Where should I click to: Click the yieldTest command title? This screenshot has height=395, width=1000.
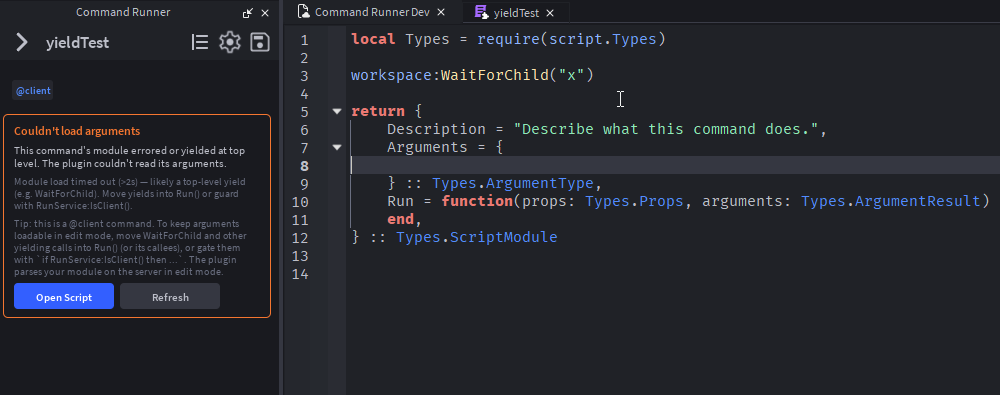pos(78,43)
